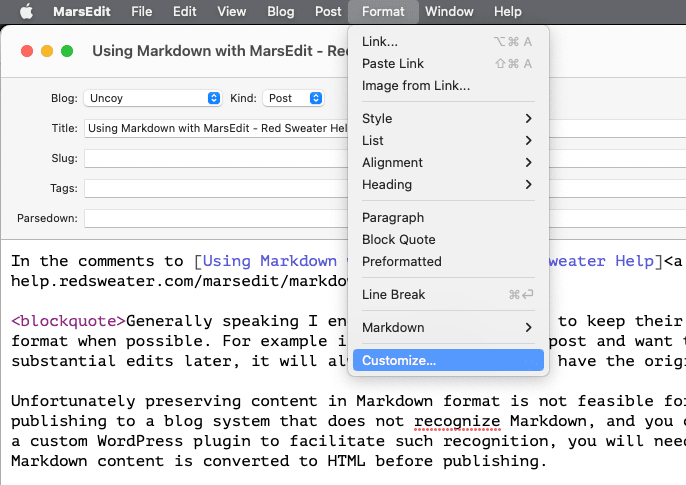Expand the Alignment submenu
This screenshot has width=686, height=485.
point(448,163)
